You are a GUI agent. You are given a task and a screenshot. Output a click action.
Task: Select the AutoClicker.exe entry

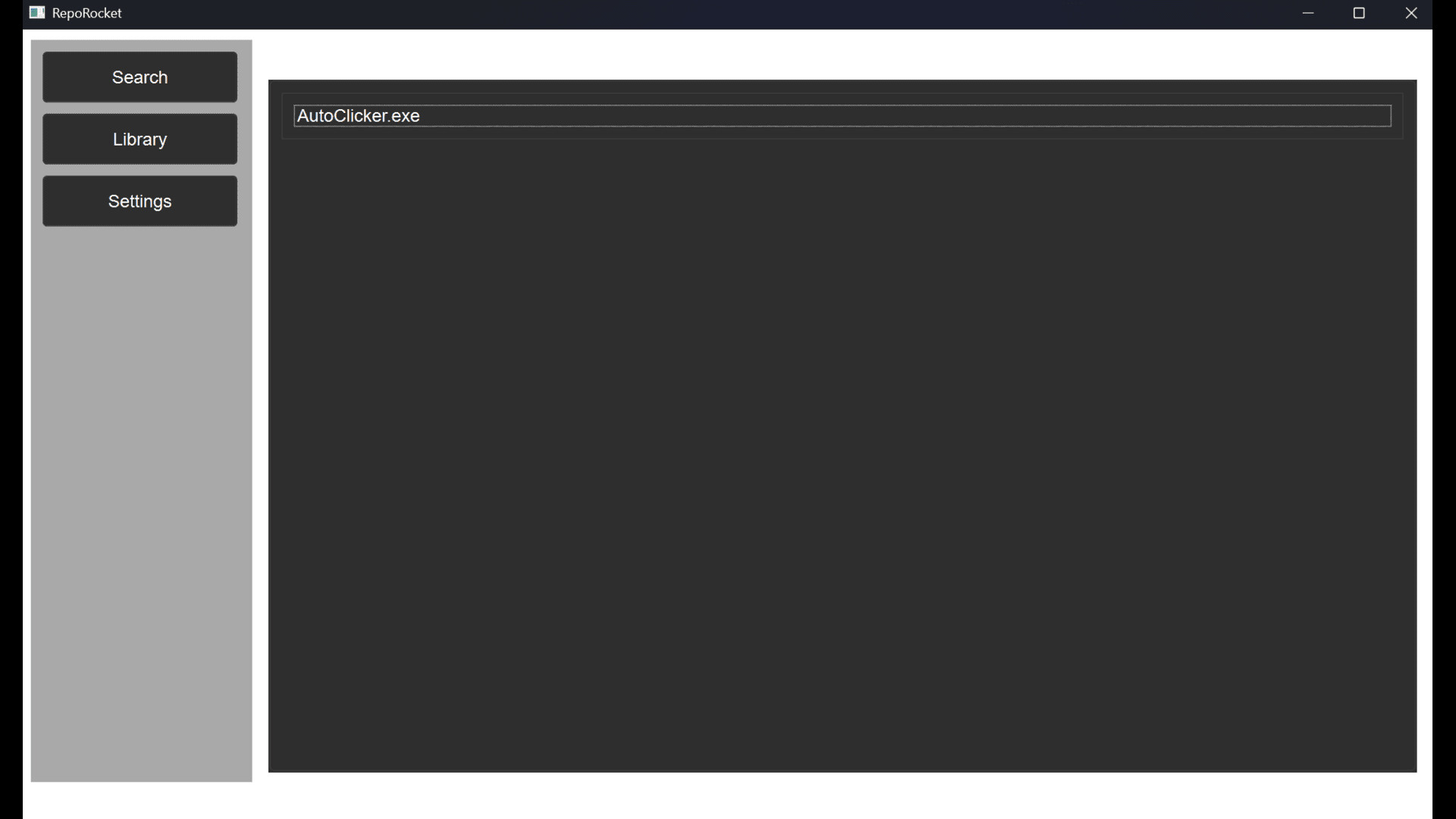843,116
